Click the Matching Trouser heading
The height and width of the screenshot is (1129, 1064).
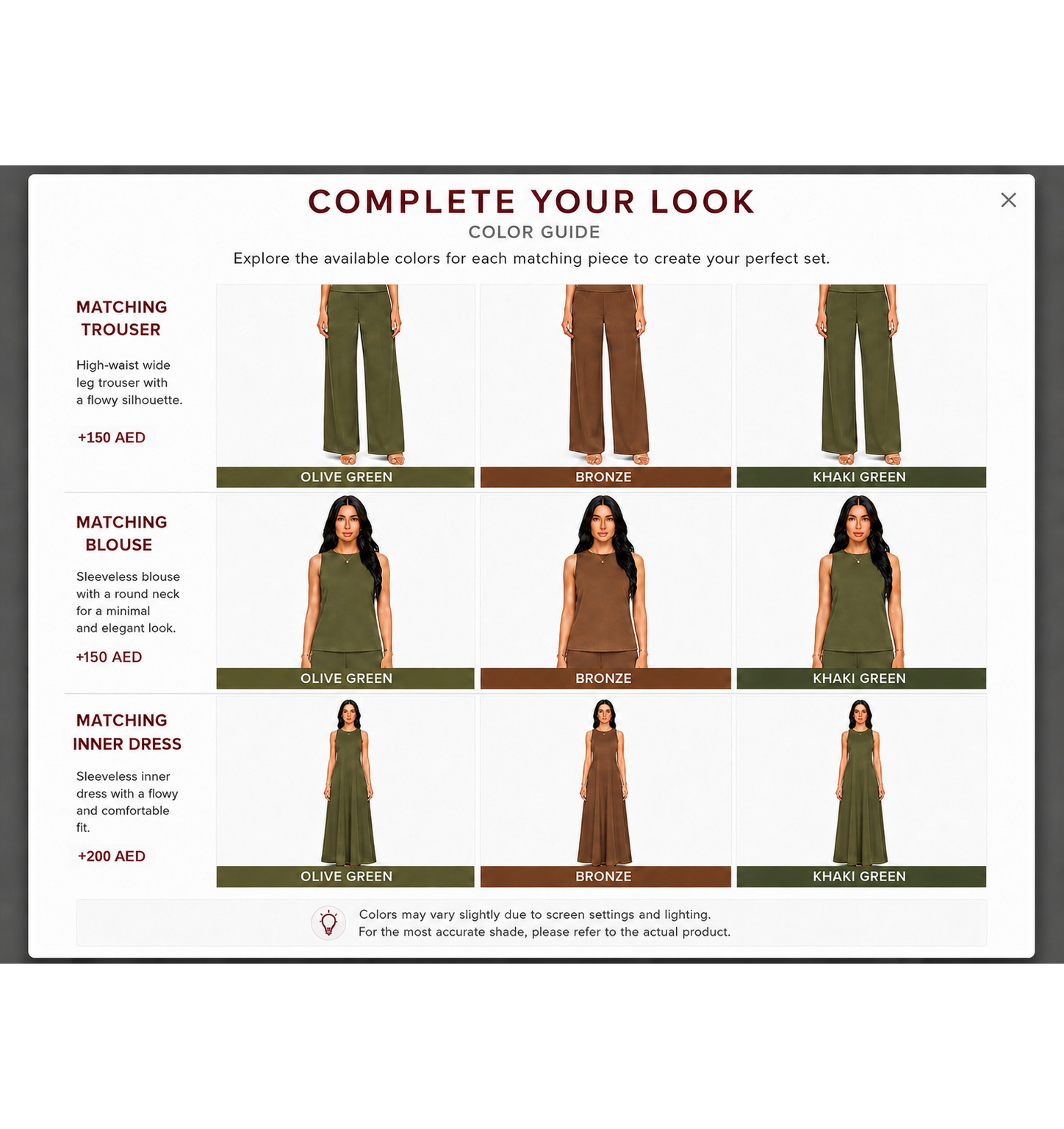pyautogui.click(x=122, y=318)
